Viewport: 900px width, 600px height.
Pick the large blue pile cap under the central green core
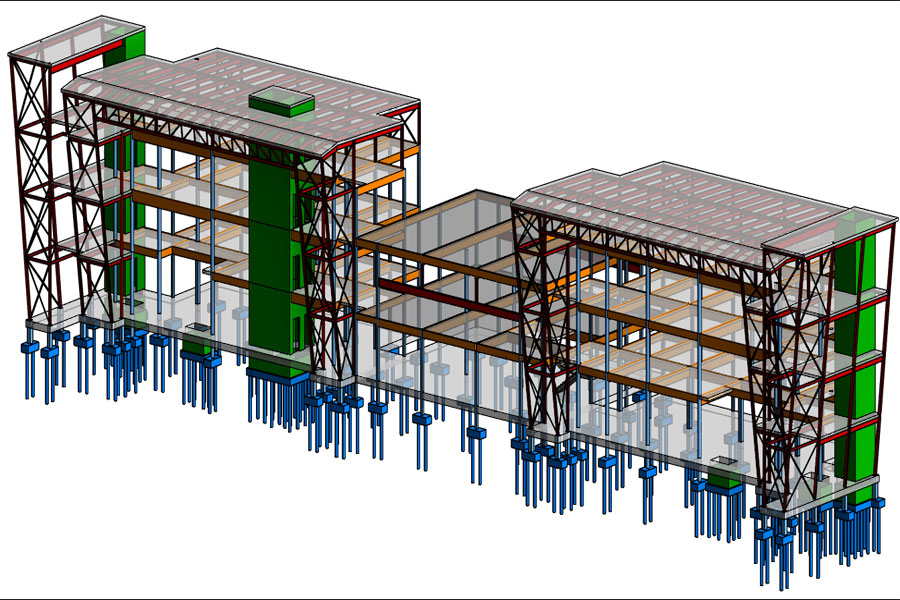(x=277, y=375)
